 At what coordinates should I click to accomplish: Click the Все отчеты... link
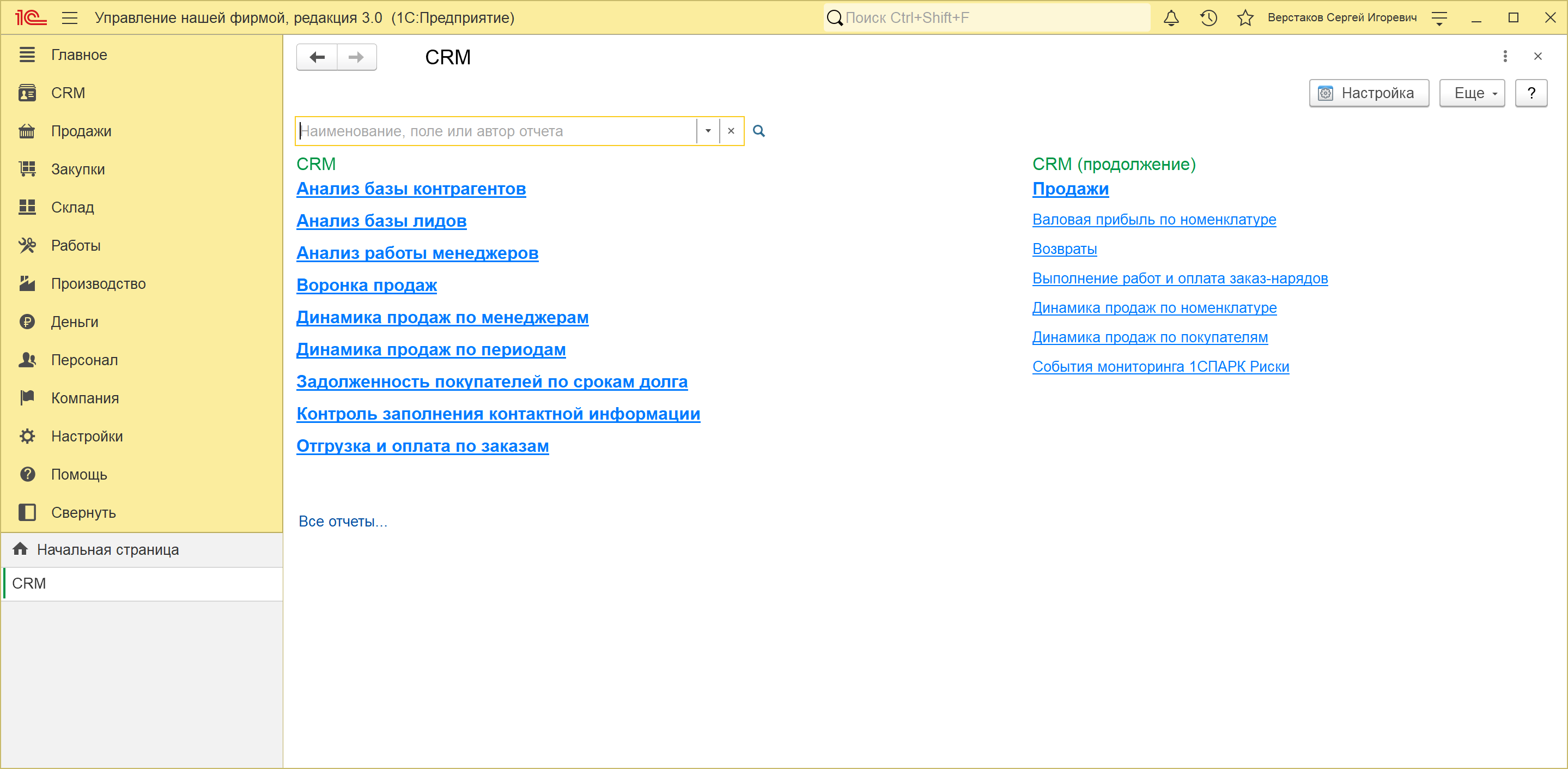(343, 522)
